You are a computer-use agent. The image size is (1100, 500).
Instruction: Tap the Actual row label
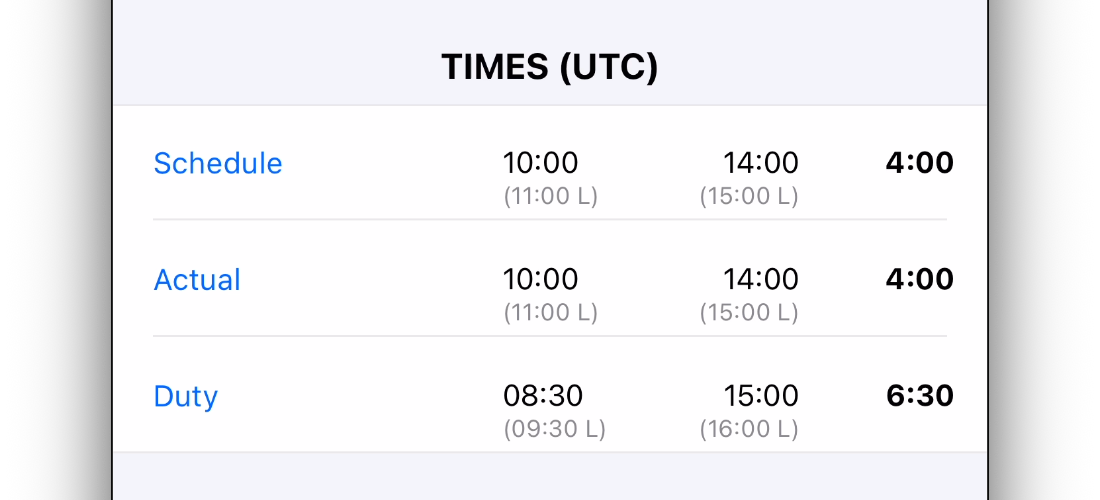pyautogui.click(x=197, y=280)
